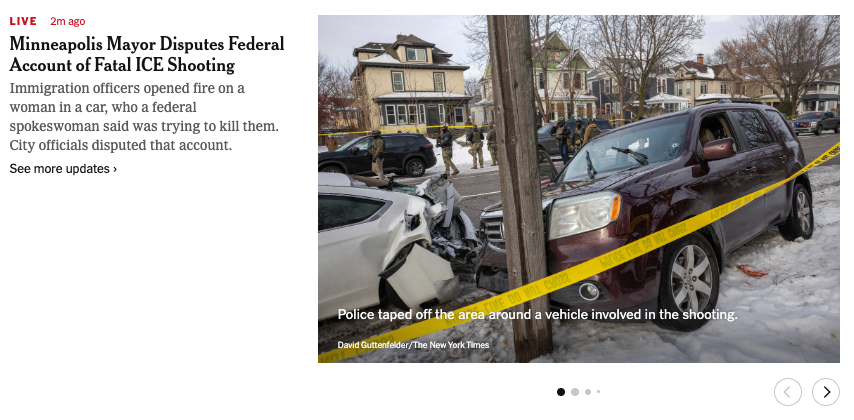Select the first carousel dot indicator
854x420 pixels.
[560, 392]
